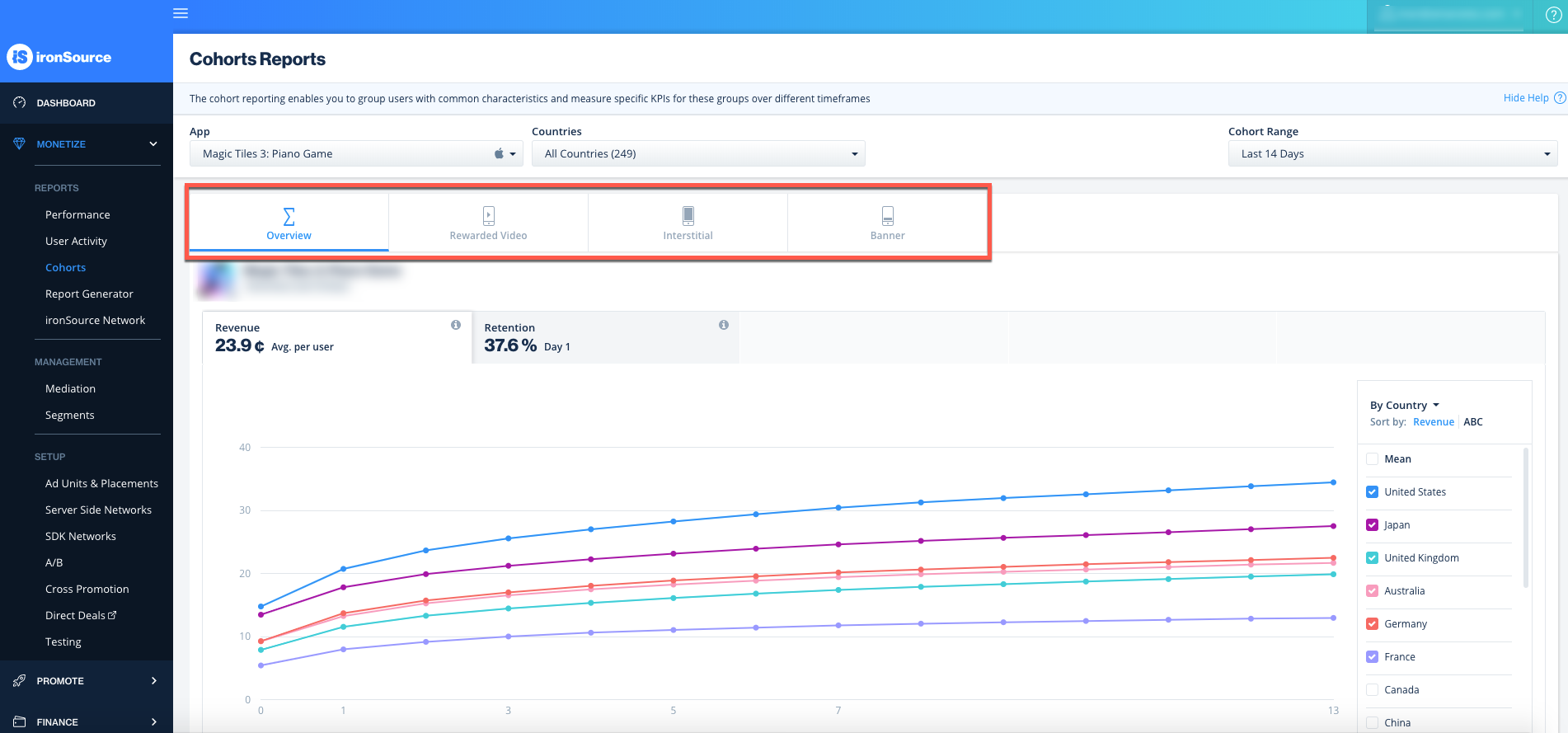Click the hamburger menu icon in header
1568x733 pixels.
point(181,13)
